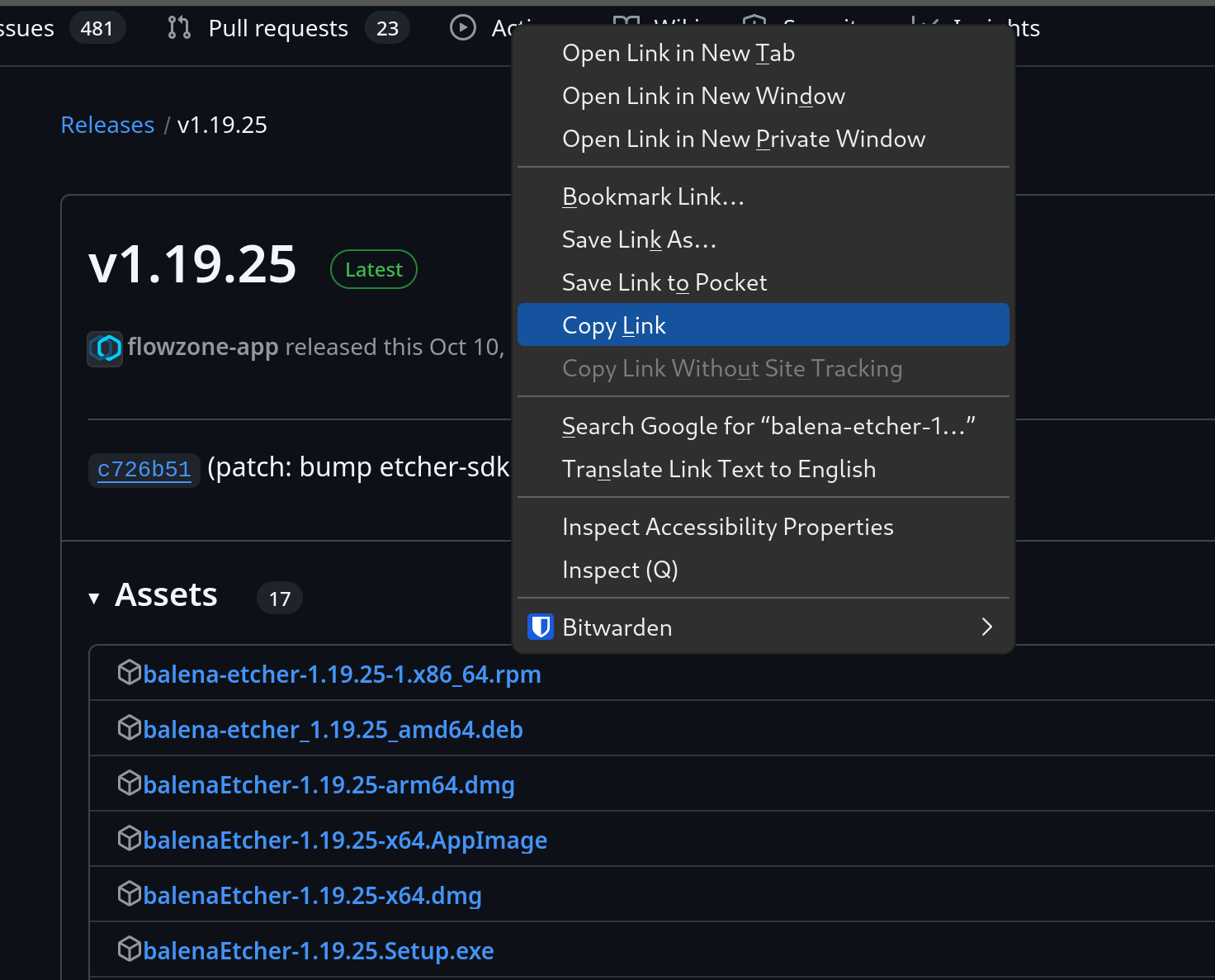Select Copy Link Without Site Tracking

point(763,368)
